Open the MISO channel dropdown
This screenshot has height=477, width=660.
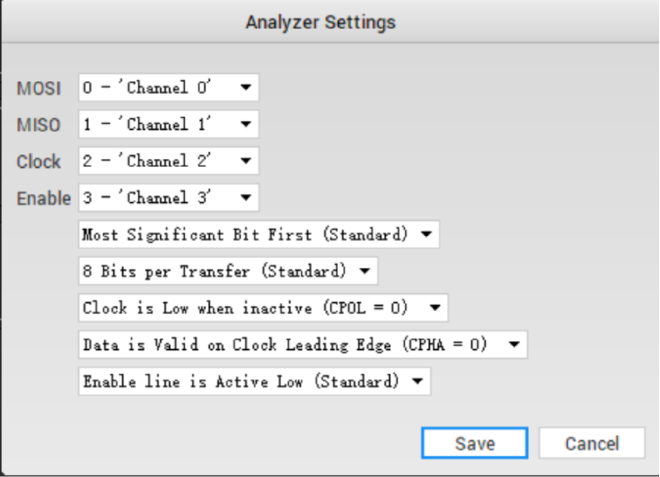click(x=167, y=124)
